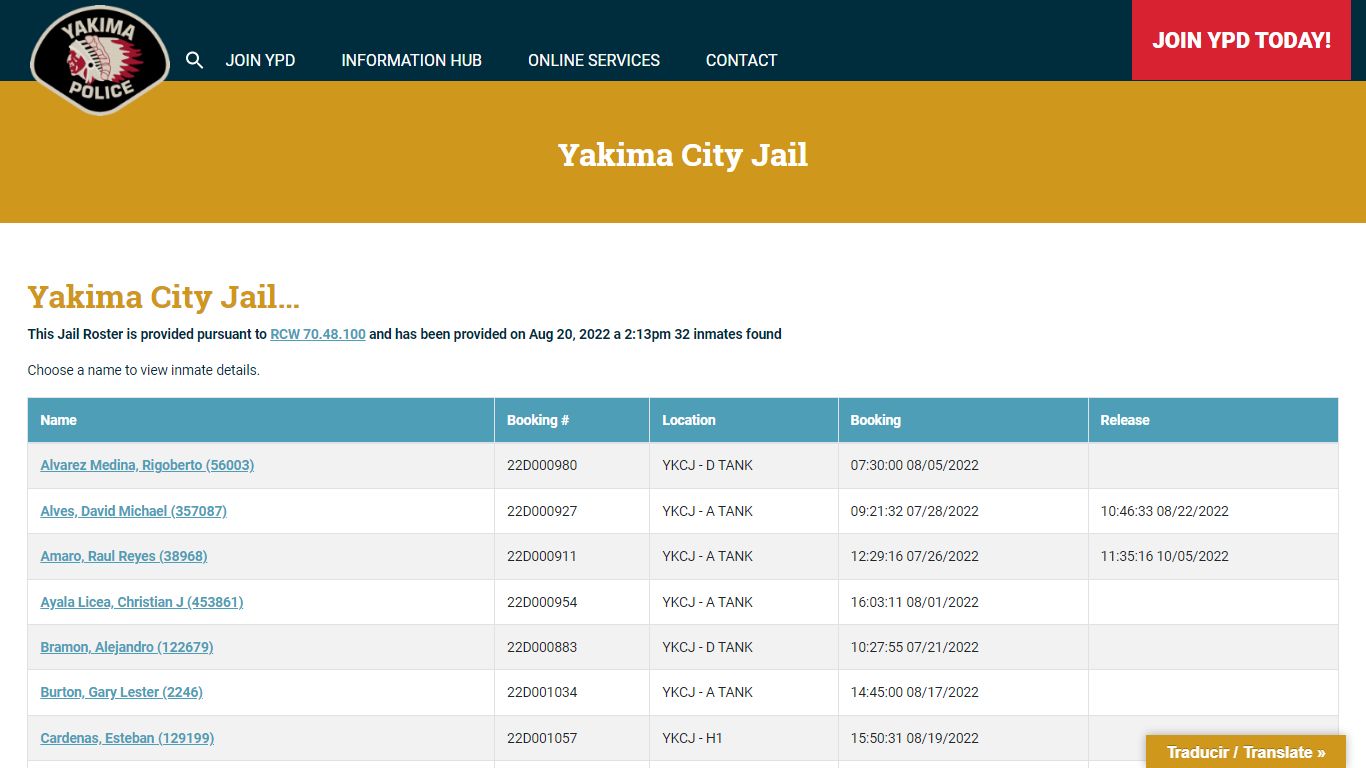Select booking number 22D000927
This screenshot has width=1366, height=768.
pyautogui.click(x=542, y=511)
